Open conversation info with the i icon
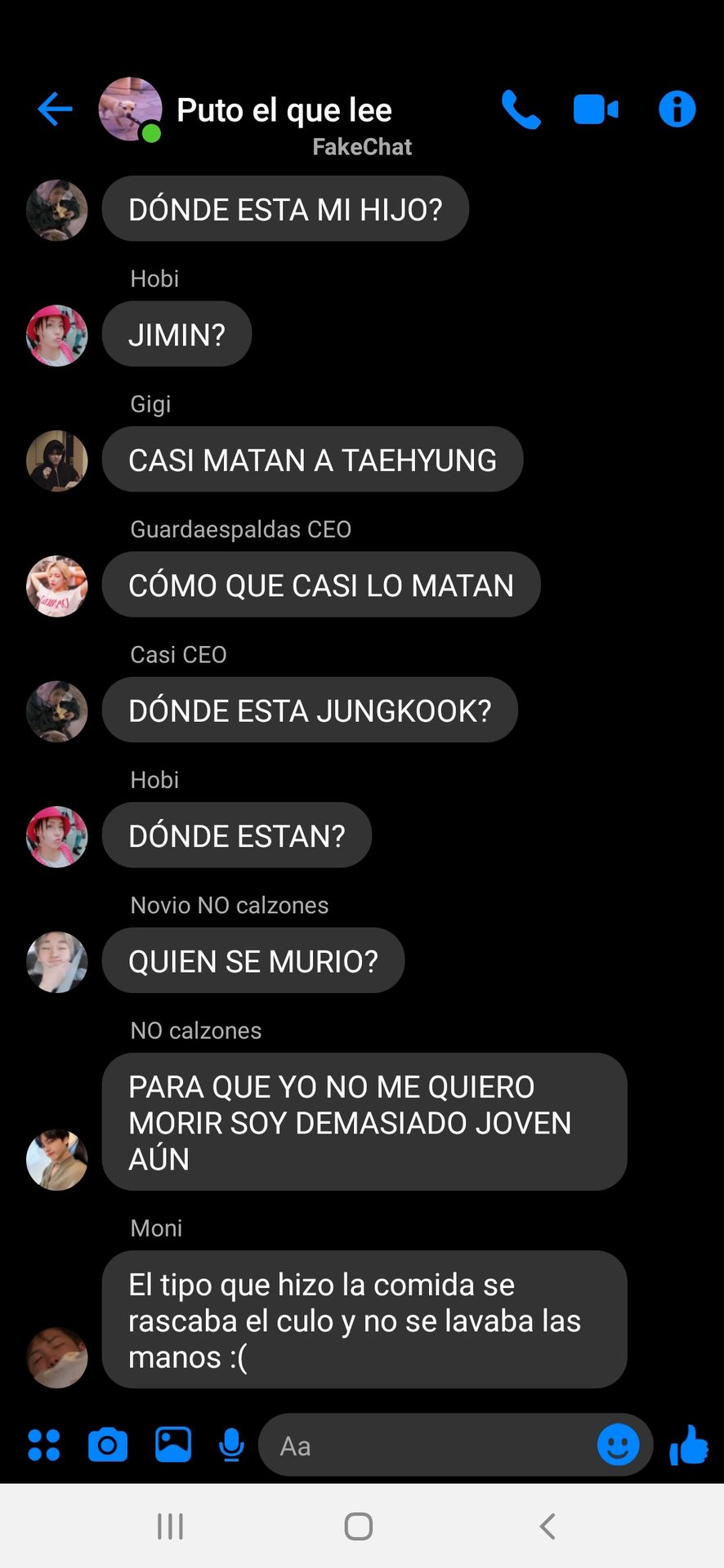724x1568 pixels. [677, 109]
